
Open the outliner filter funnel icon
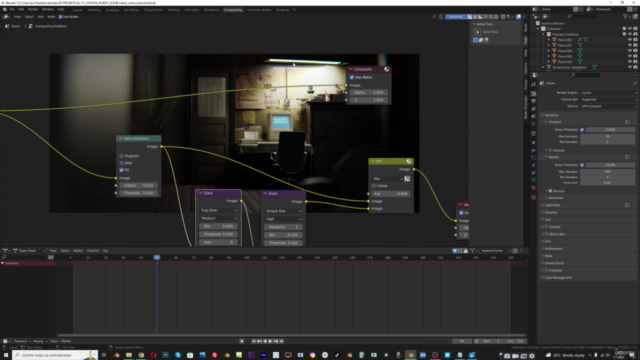(625, 16)
